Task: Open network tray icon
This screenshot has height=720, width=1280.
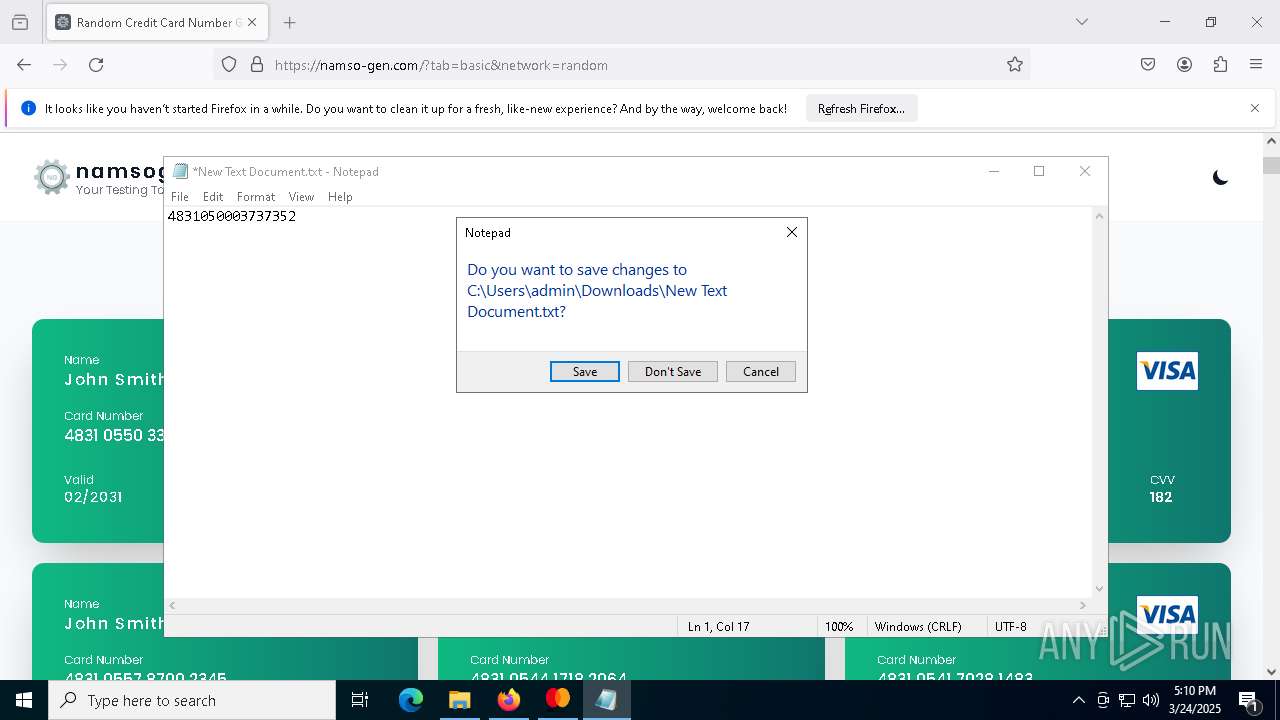Action: (x=1127, y=700)
